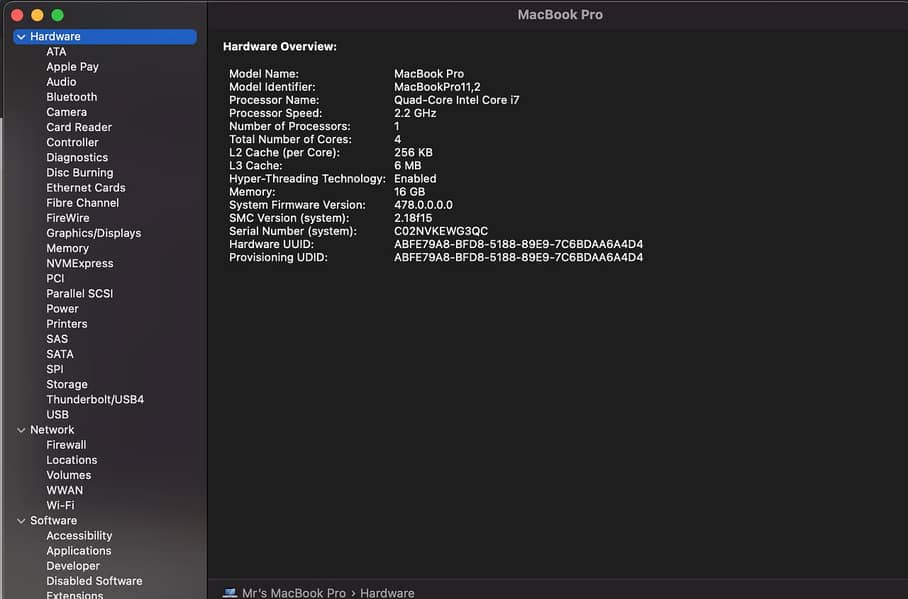Open Graphics/Displays information

tap(94, 233)
